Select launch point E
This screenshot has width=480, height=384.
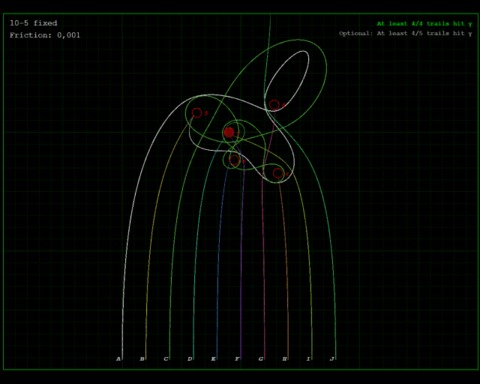click(x=213, y=359)
